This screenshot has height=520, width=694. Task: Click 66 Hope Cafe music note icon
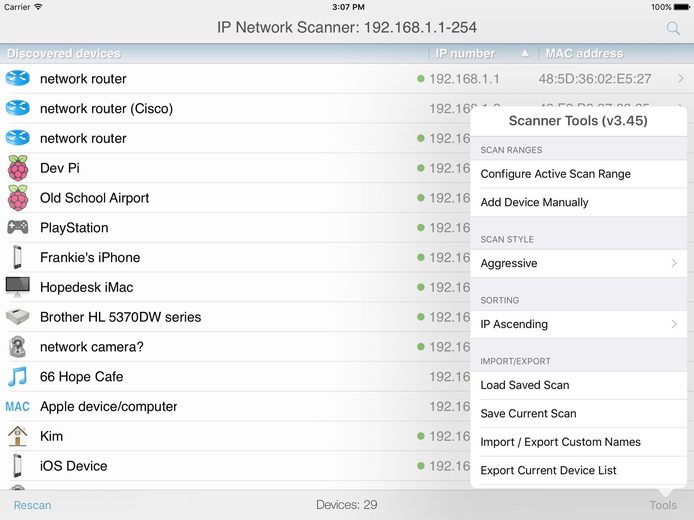[x=18, y=376]
